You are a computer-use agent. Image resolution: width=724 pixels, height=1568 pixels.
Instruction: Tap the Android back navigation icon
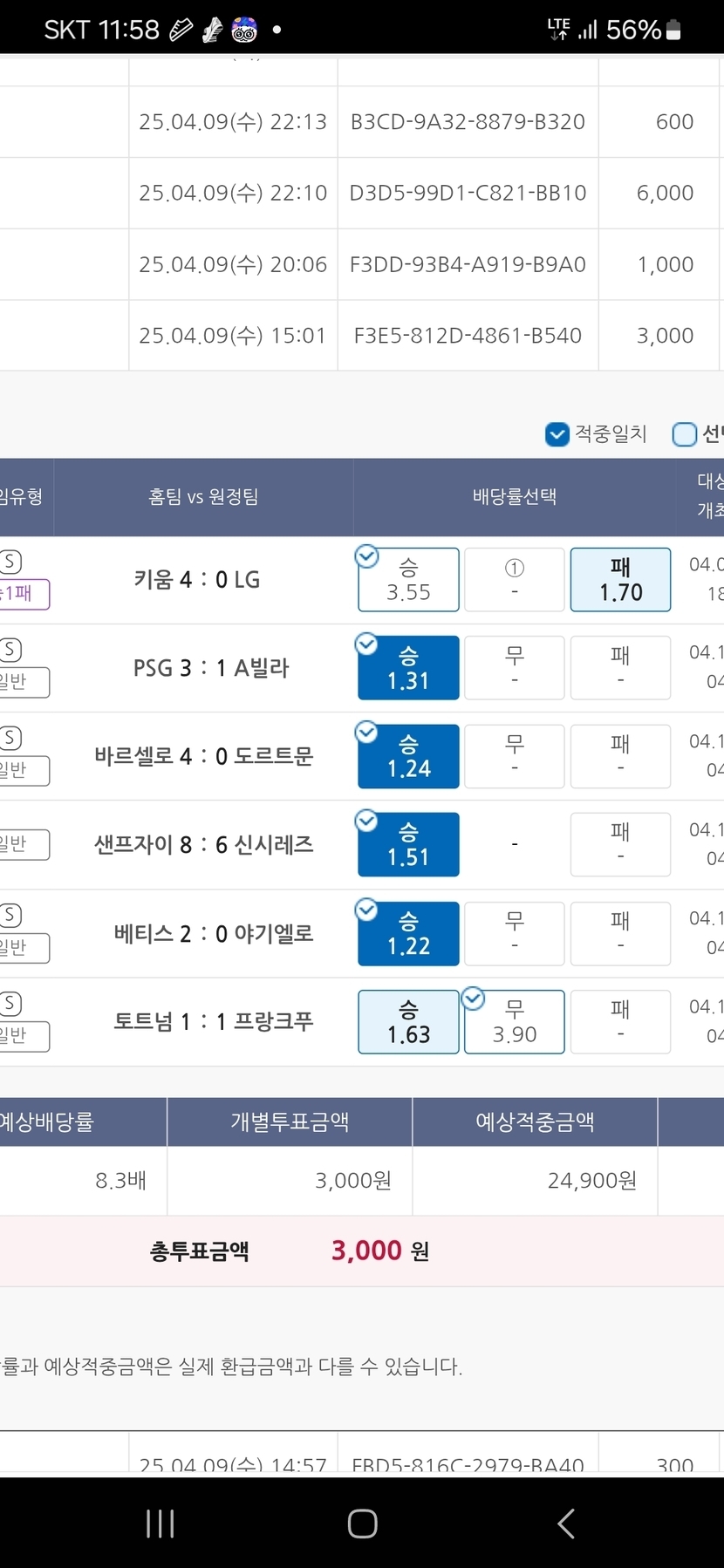(565, 1524)
